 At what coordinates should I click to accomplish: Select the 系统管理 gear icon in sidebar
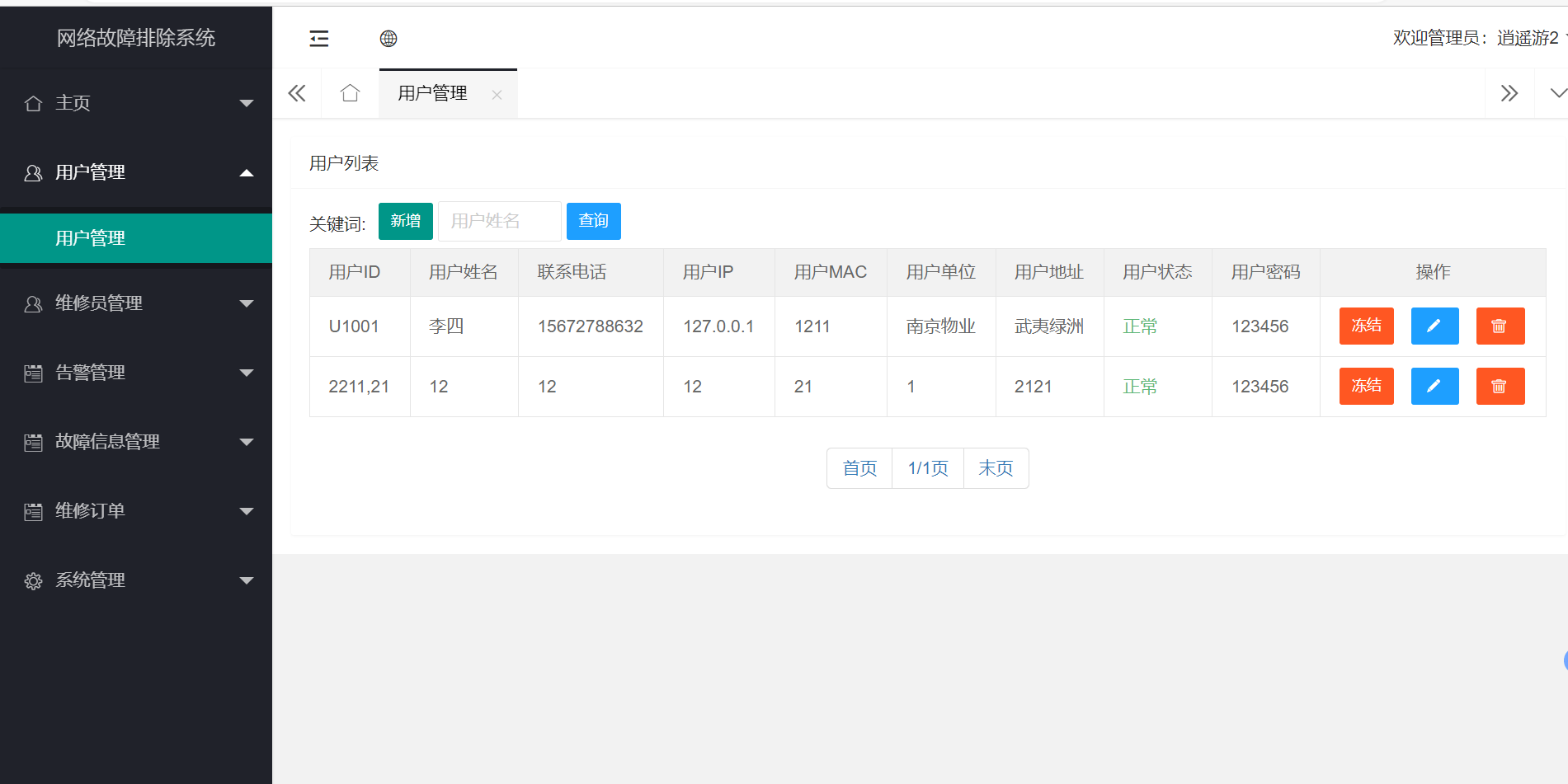pyautogui.click(x=33, y=580)
